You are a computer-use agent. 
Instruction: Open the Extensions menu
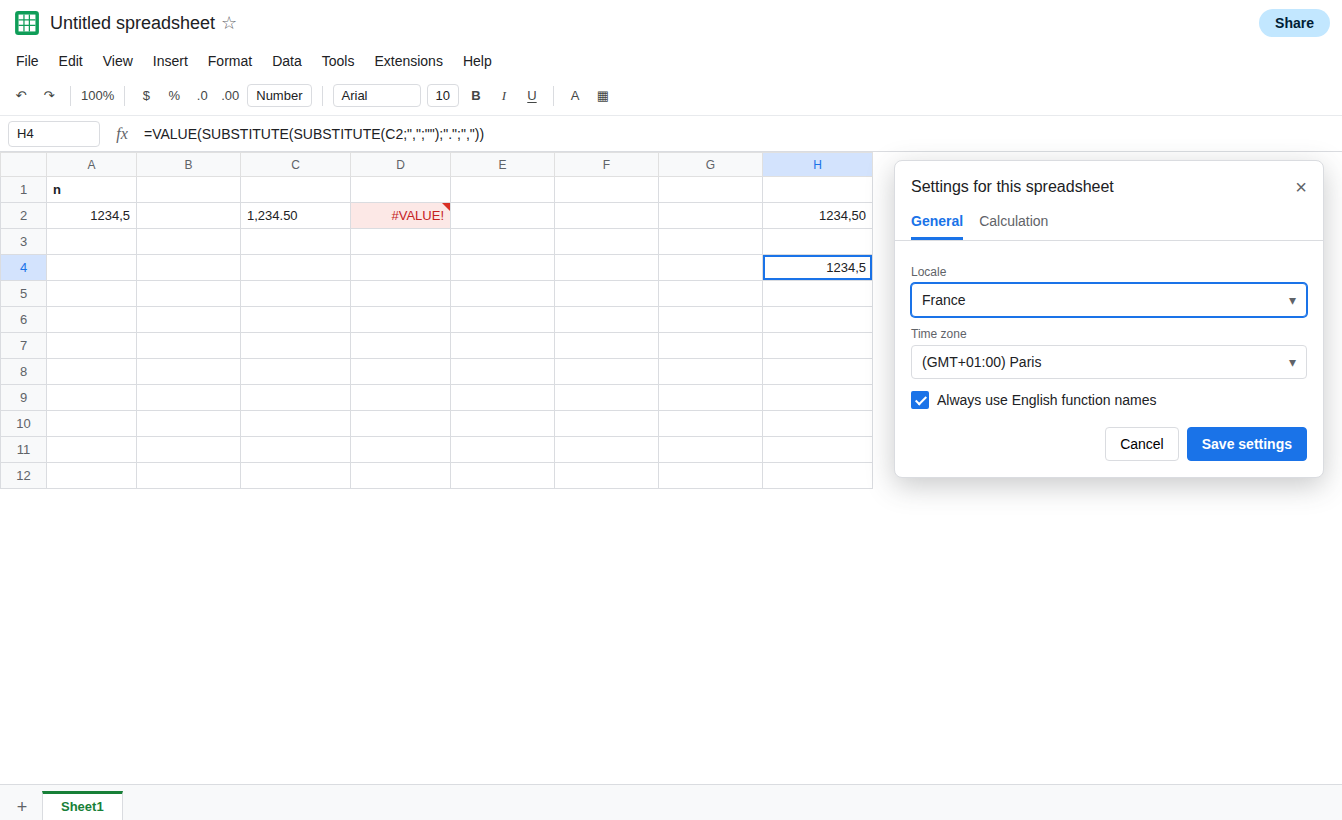coord(408,61)
